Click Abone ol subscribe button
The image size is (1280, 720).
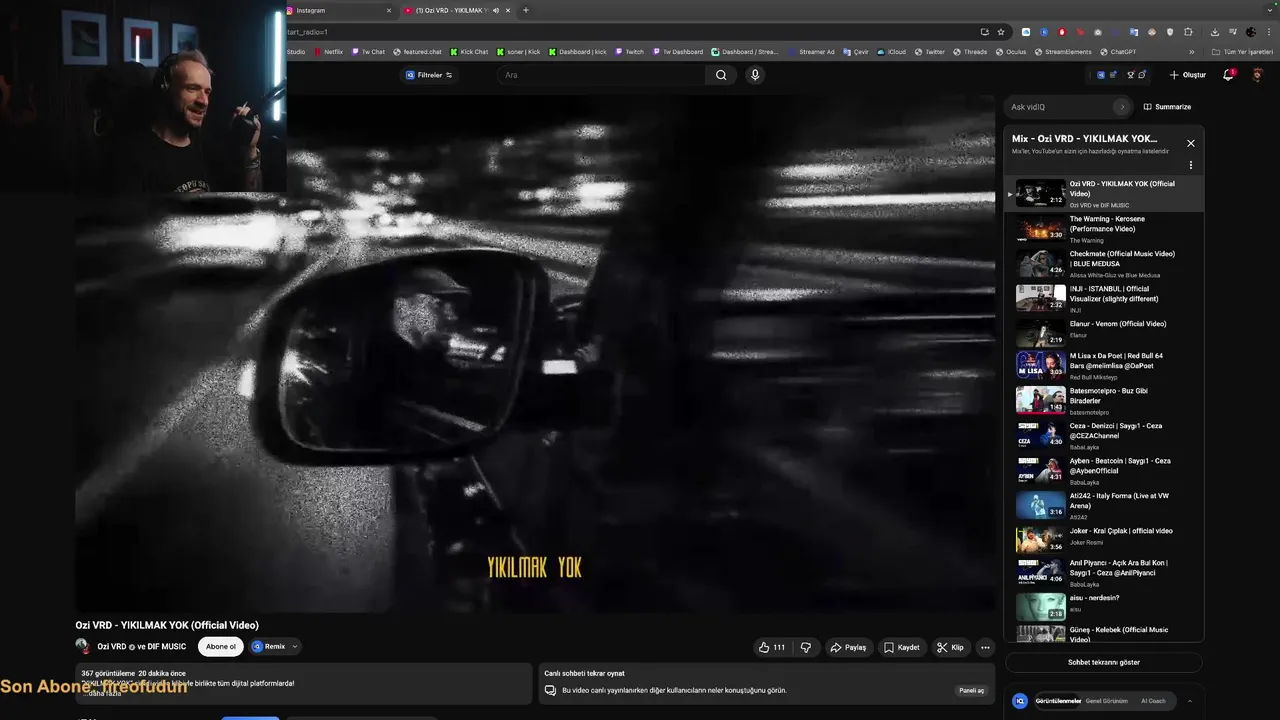click(221, 646)
